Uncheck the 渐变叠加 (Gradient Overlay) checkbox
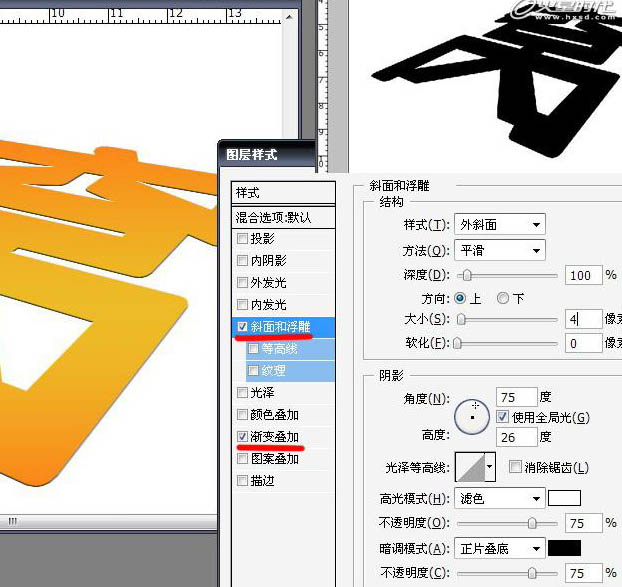The width and height of the screenshot is (622, 587). 243,437
